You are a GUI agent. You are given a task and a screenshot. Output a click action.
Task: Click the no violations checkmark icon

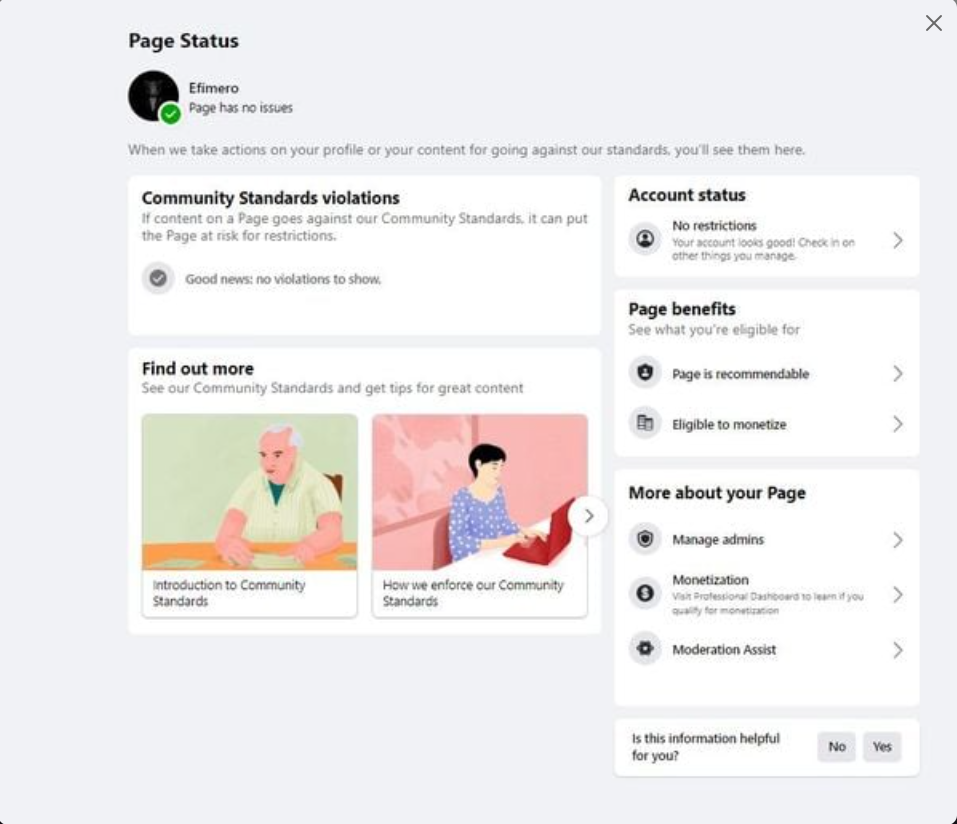click(x=158, y=279)
